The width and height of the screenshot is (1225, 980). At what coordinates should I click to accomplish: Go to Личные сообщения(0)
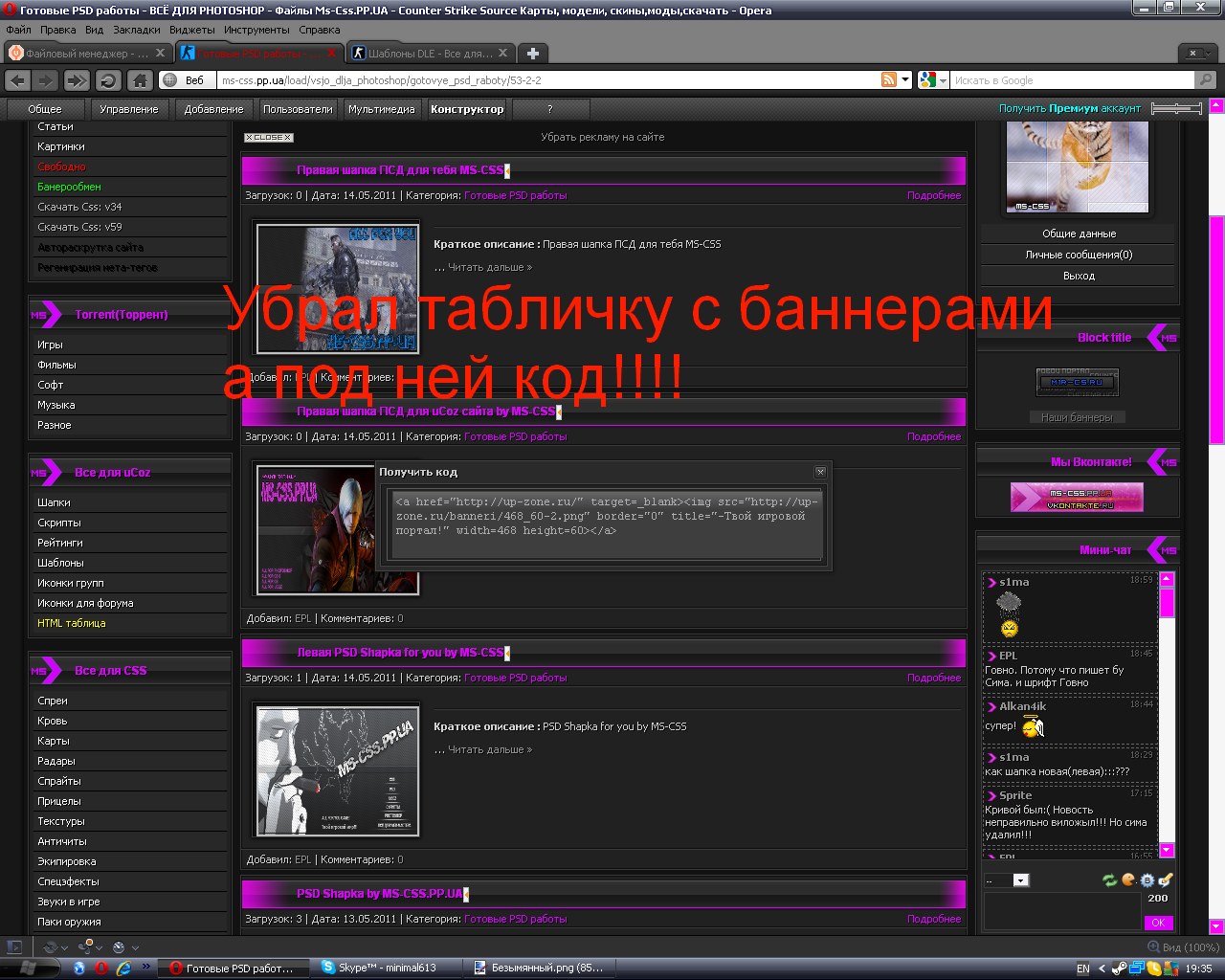click(1079, 255)
